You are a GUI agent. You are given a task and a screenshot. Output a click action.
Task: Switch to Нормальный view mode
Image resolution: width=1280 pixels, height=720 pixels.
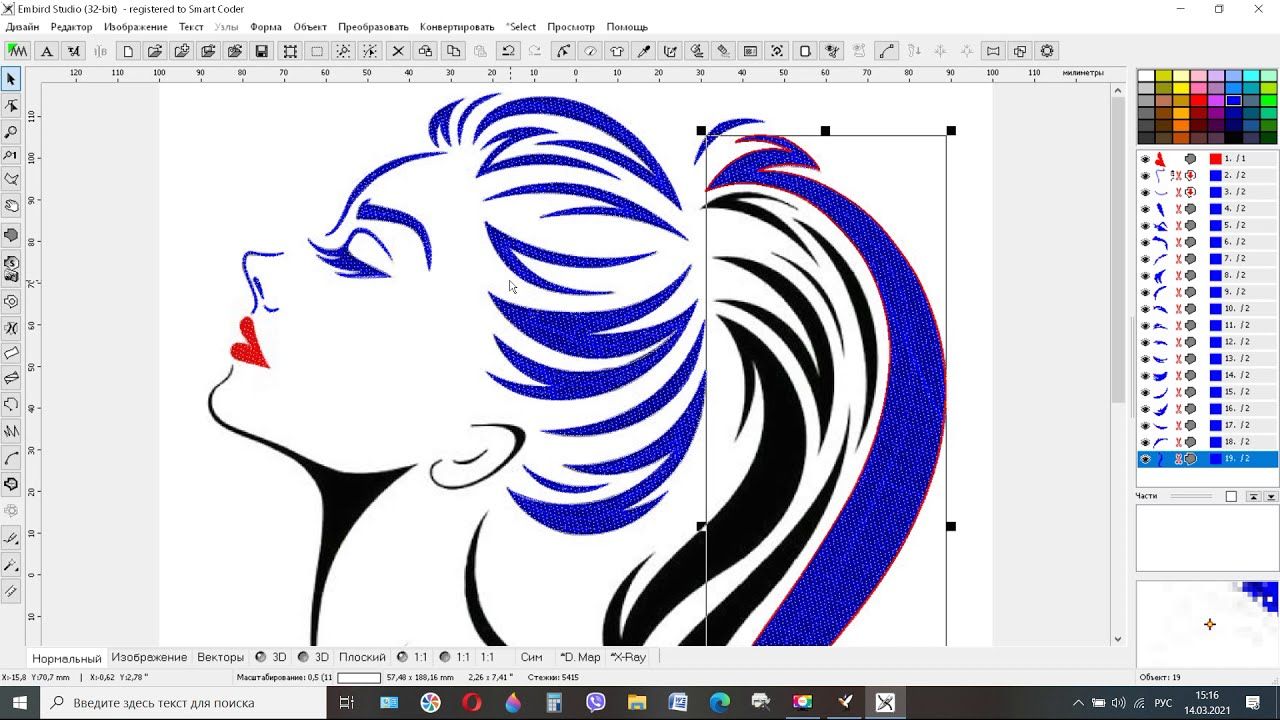[67, 658]
